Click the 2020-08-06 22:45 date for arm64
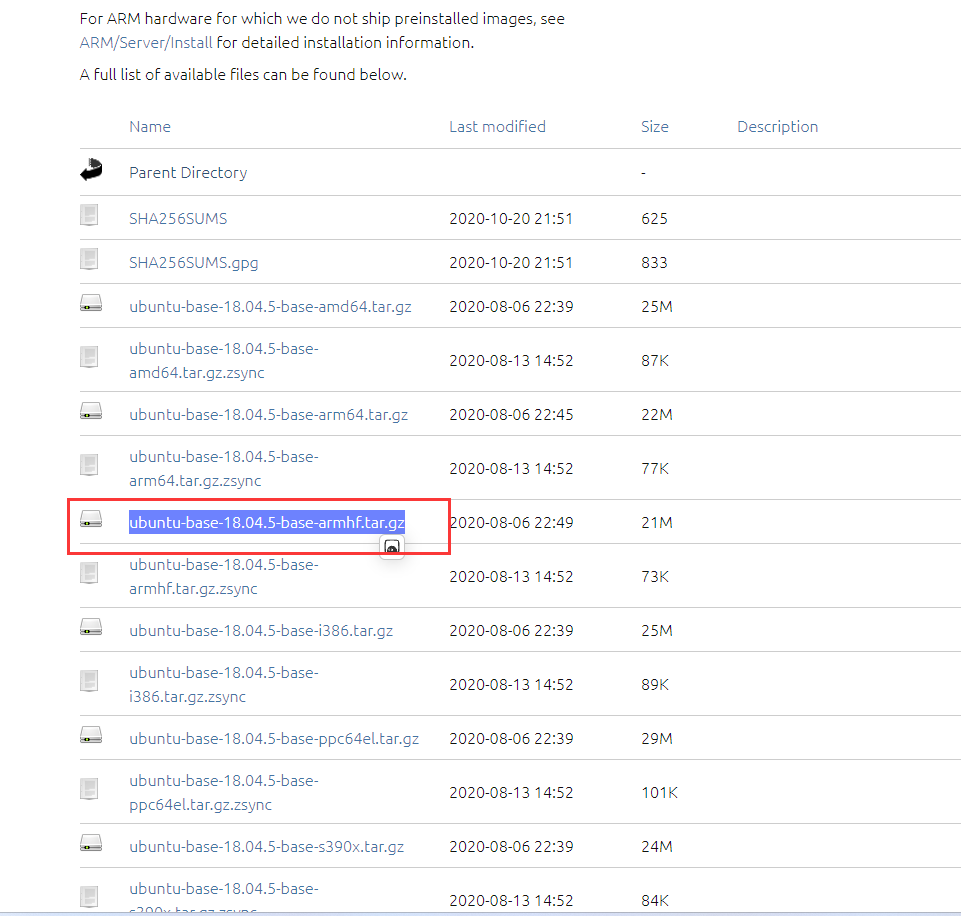Viewport: 961px width, 916px height. click(511, 415)
